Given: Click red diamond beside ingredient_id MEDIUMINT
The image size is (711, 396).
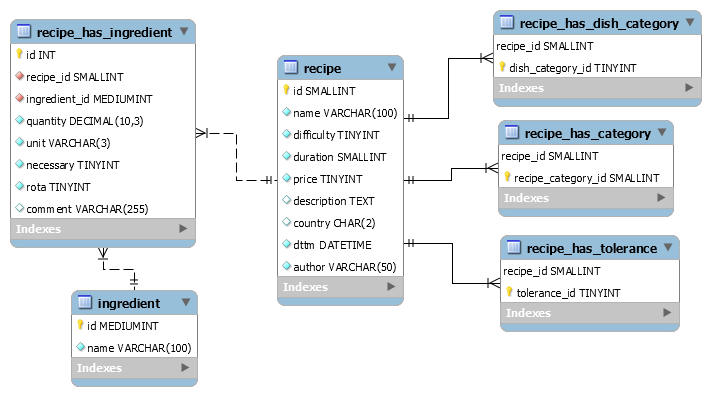Looking at the screenshot, I should (19, 98).
